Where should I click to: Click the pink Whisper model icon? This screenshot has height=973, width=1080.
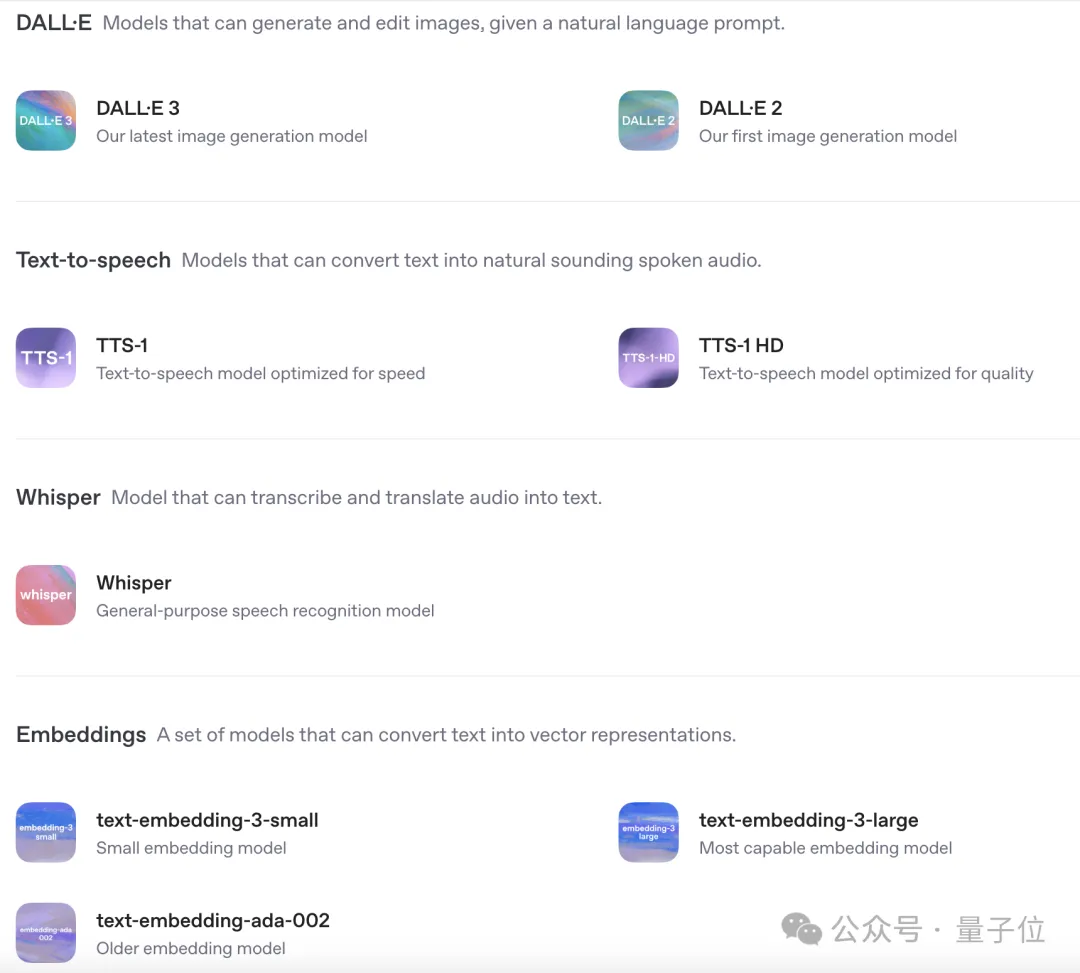(x=46, y=595)
